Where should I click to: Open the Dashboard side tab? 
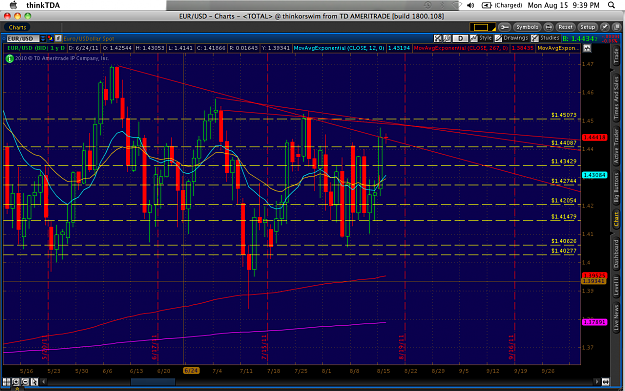pyautogui.click(x=616, y=254)
